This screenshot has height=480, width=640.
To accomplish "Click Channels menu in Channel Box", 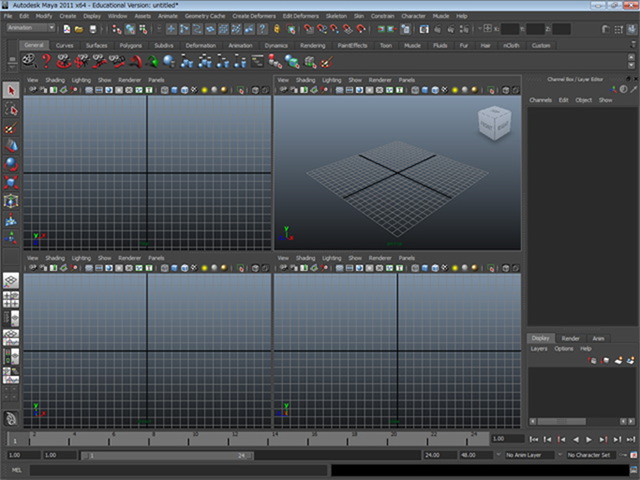I will (540, 100).
